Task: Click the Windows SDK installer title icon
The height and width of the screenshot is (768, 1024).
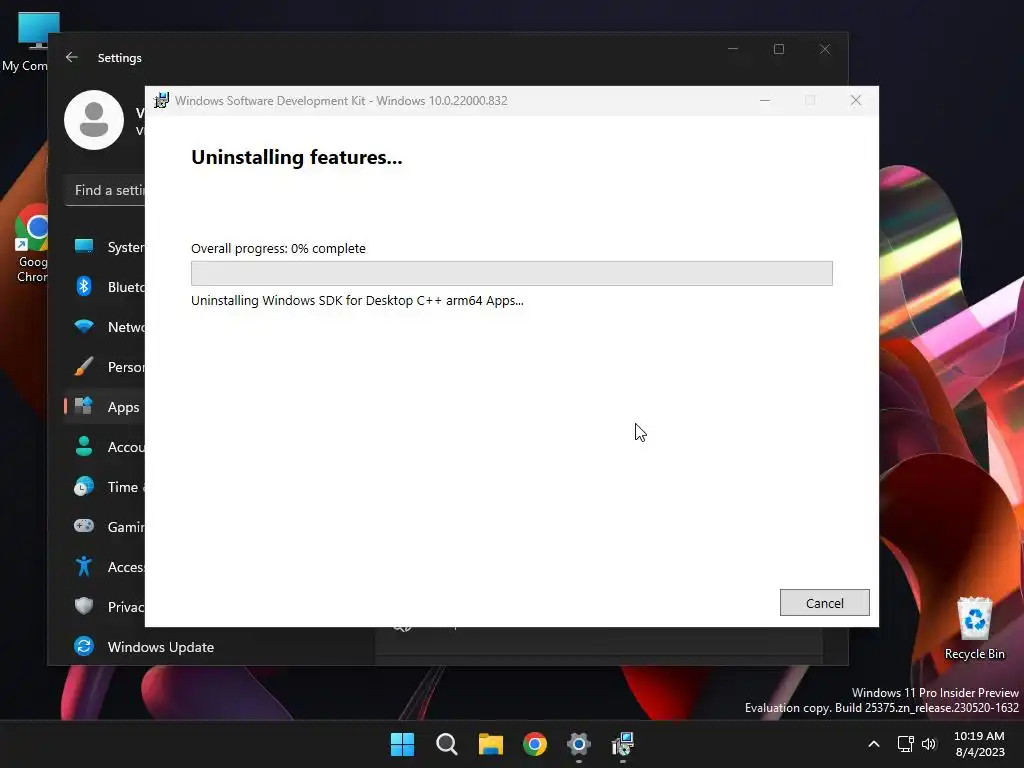Action: pos(161,101)
